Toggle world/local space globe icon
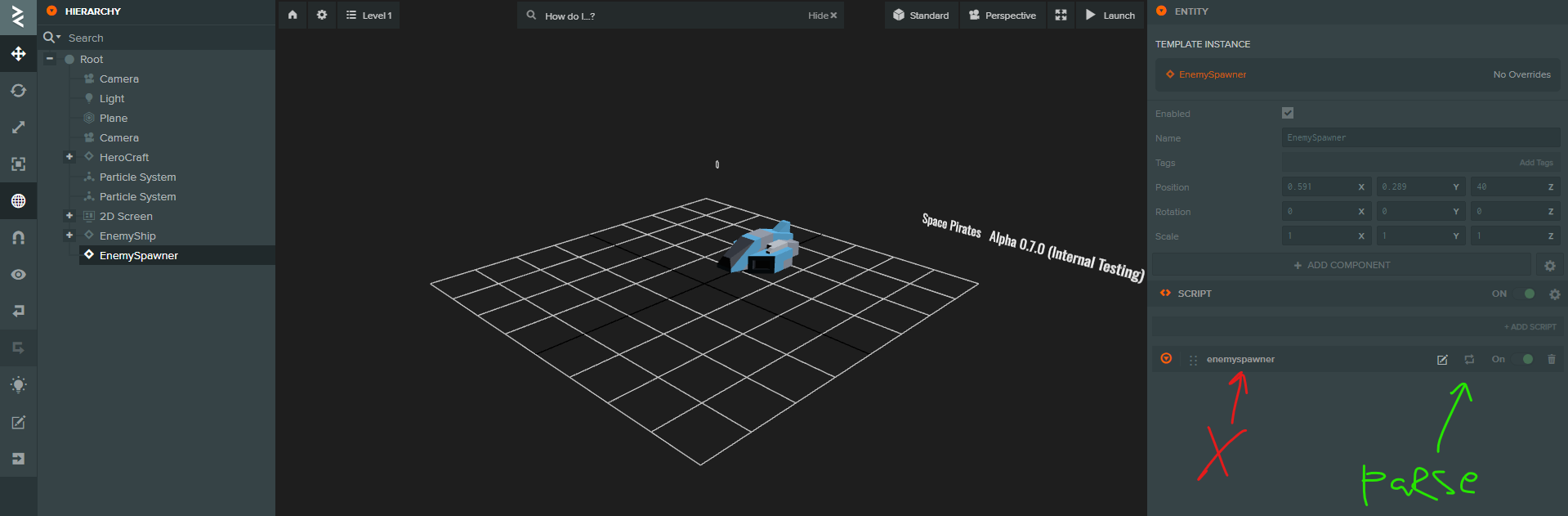Screen dimensions: 1568x516 point(18,201)
